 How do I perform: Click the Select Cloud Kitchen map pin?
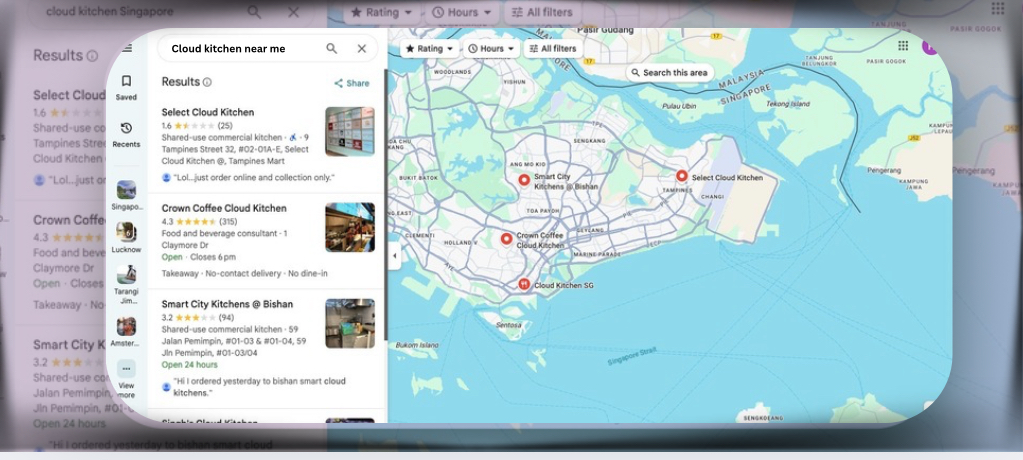coord(682,176)
